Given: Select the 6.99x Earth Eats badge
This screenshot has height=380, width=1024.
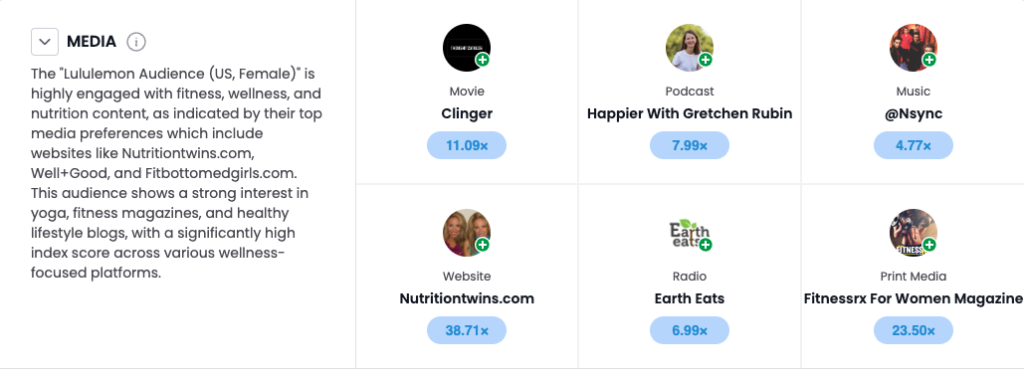Looking at the screenshot, I should click(689, 330).
